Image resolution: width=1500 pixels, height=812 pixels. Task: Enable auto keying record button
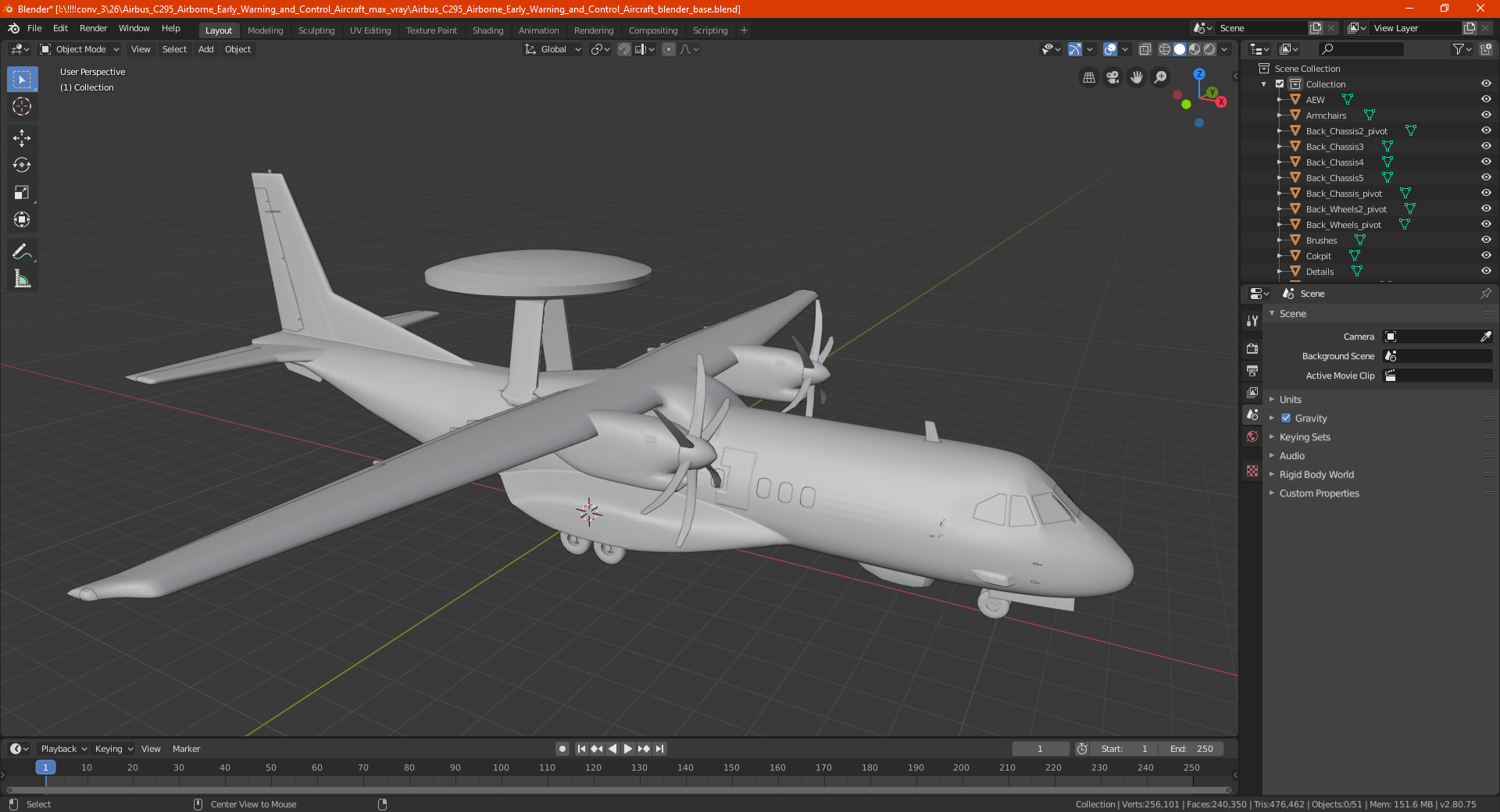[562, 749]
